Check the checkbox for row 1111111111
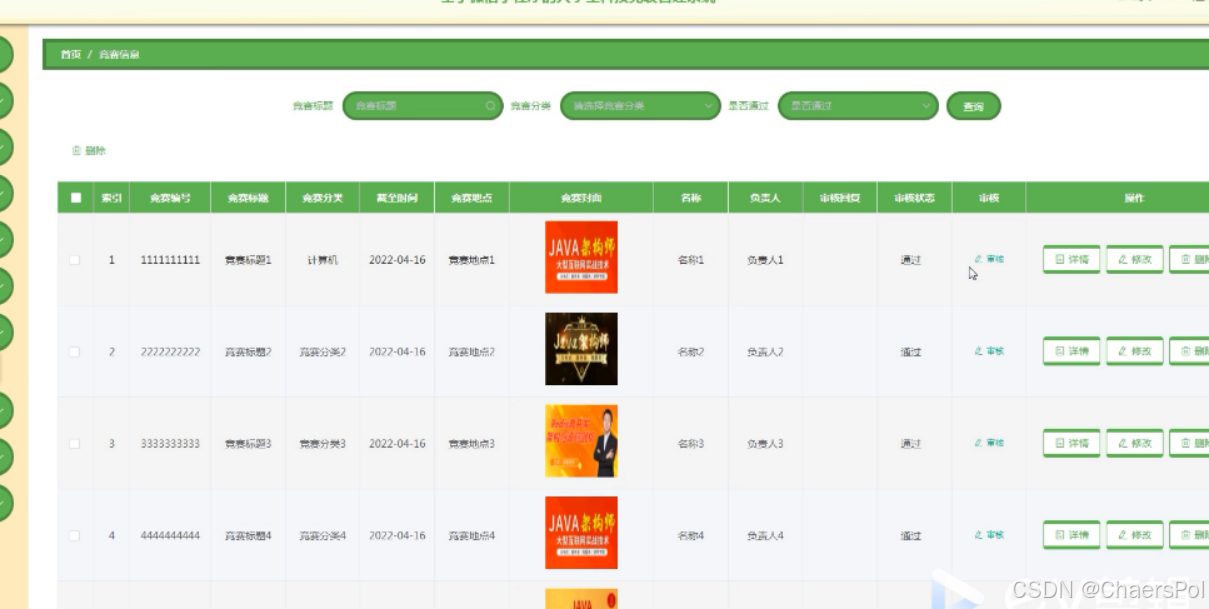Viewport: 1209px width, 609px height. [74, 260]
